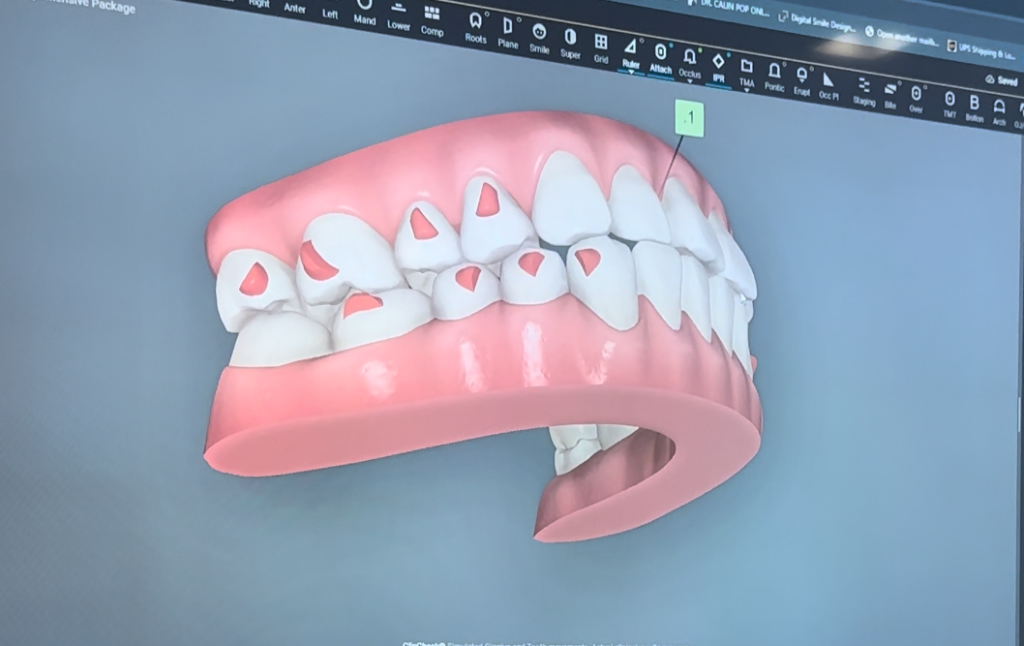Toggle the Grid overlay
This screenshot has height=646, width=1024.
[601, 50]
